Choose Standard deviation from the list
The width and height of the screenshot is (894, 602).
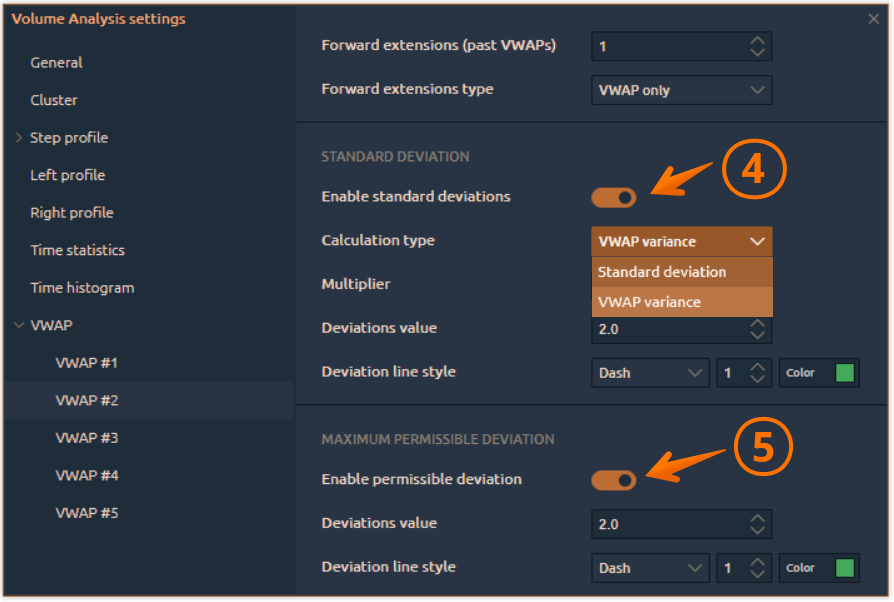(x=681, y=272)
